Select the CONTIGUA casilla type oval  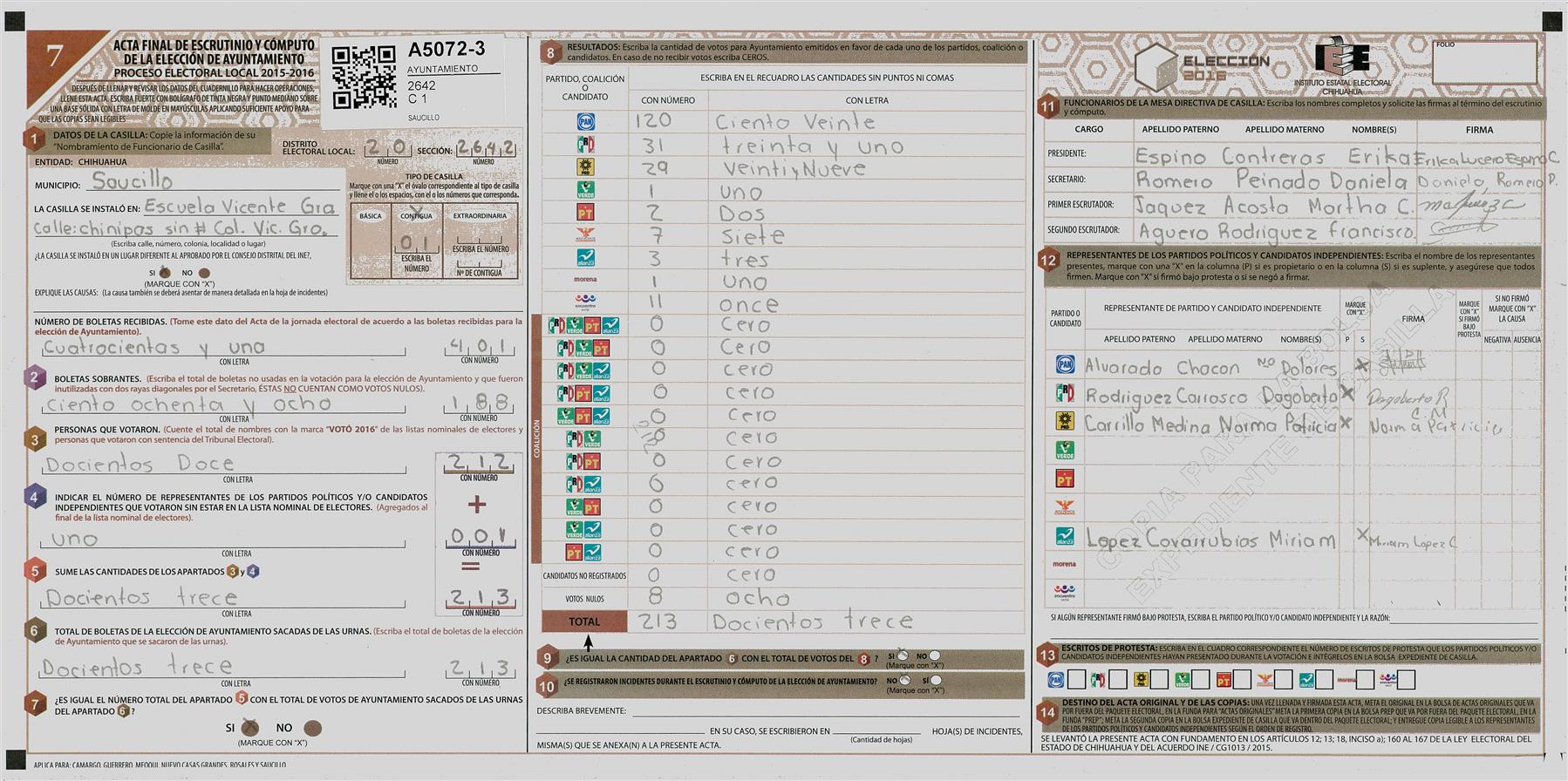pyautogui.click(x=416, y=216)
